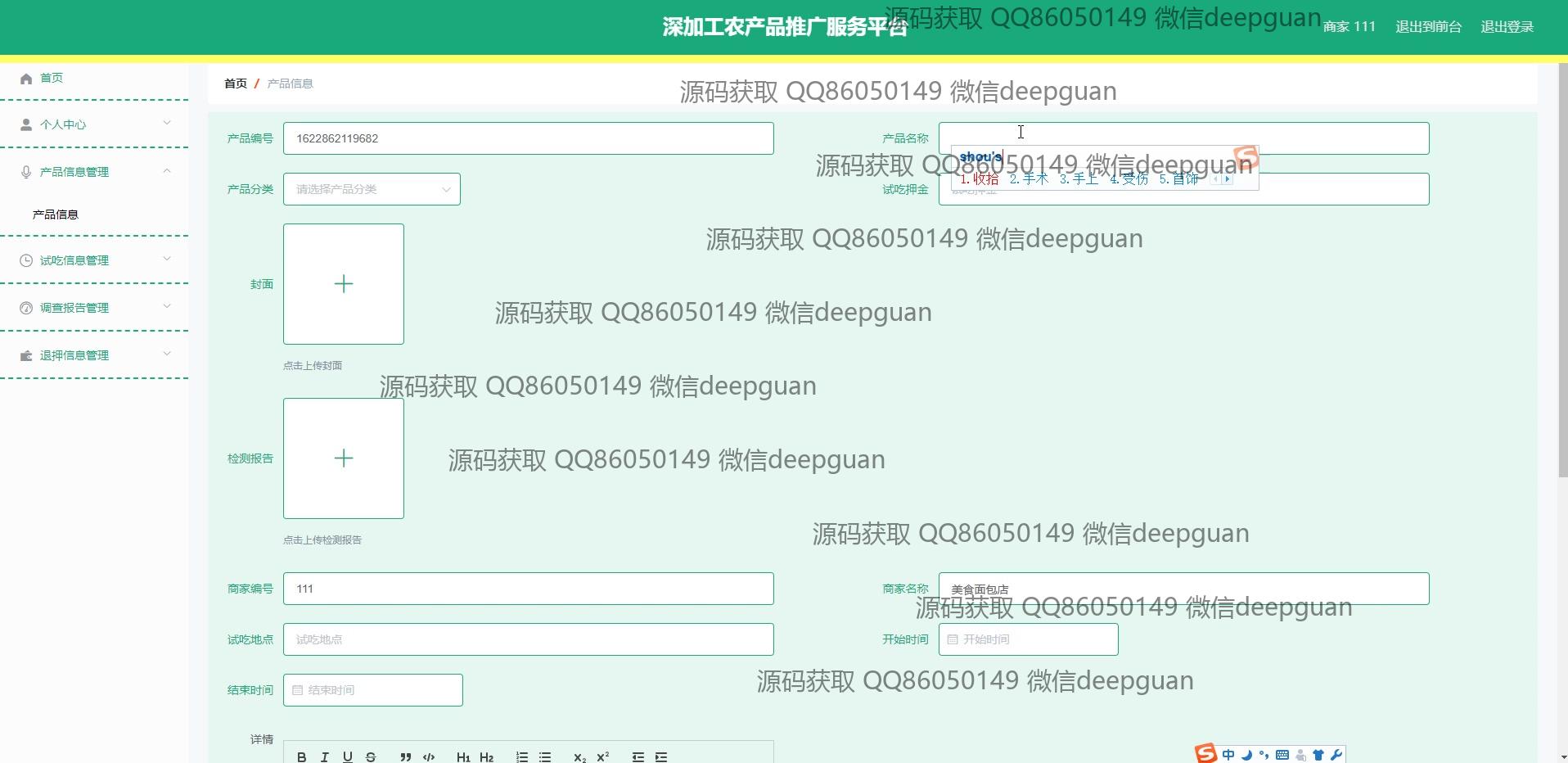Focus the 产品编号 input field
Screen dimensions: 1568x763
click(529, 138)
